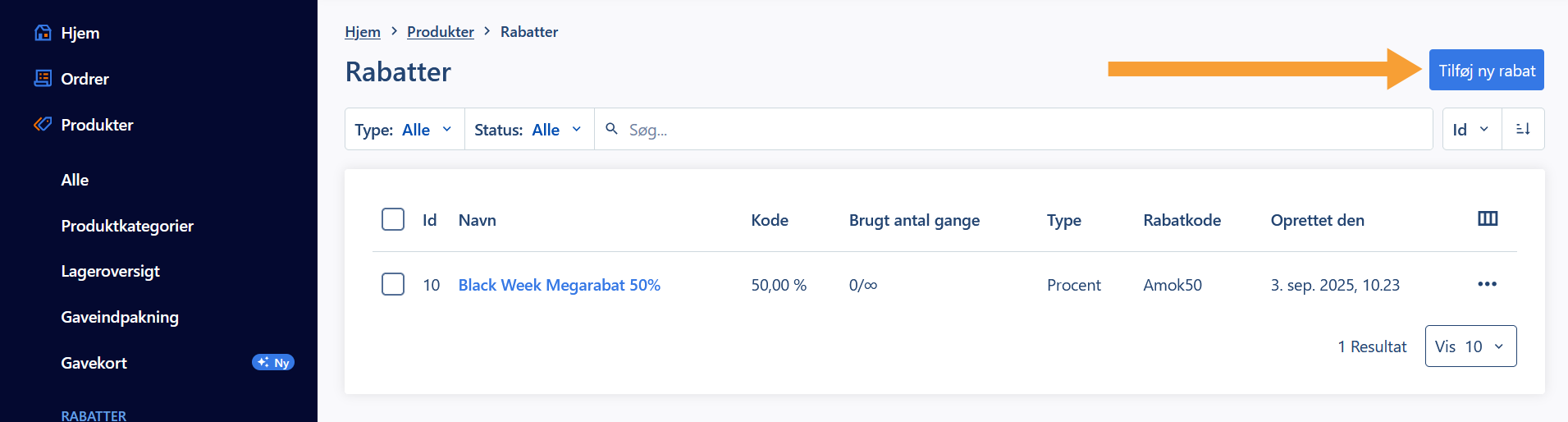Screen dimensions: 1568x422
Task: Open the Black Week Megarabat 50% link
Action: point(559,285)
